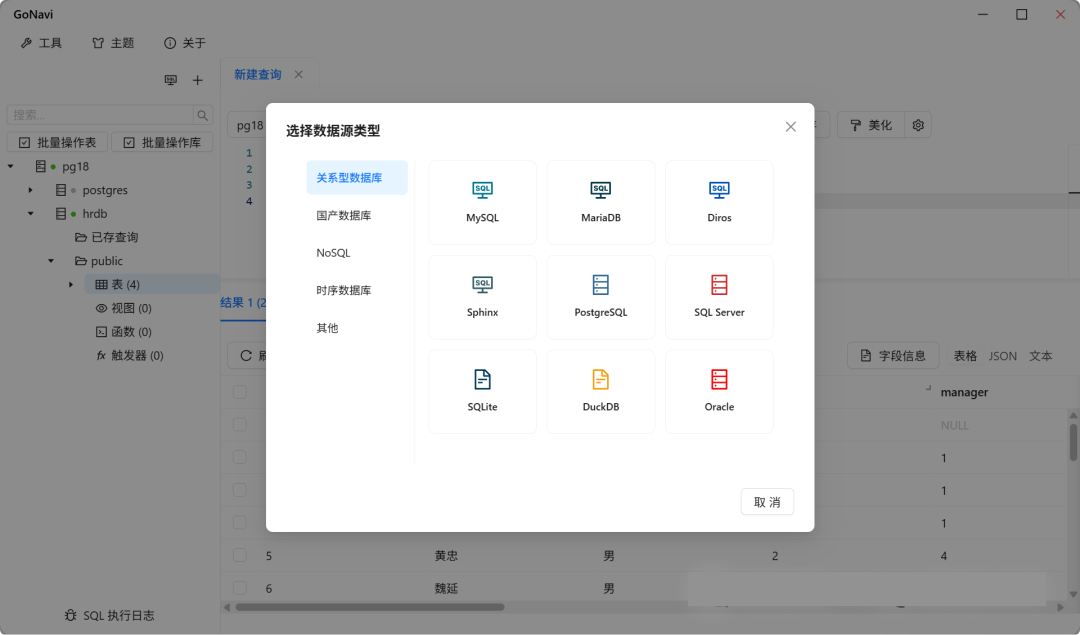Click the 取消 button in the dialog
This screenshot has width=1080, height=635.
coord(767,502)
